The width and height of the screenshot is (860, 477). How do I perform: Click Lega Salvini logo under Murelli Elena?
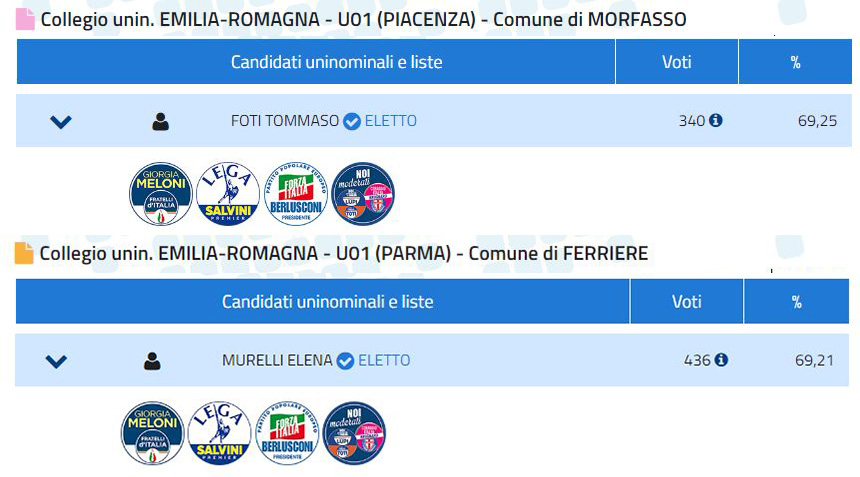coord(219,433)
